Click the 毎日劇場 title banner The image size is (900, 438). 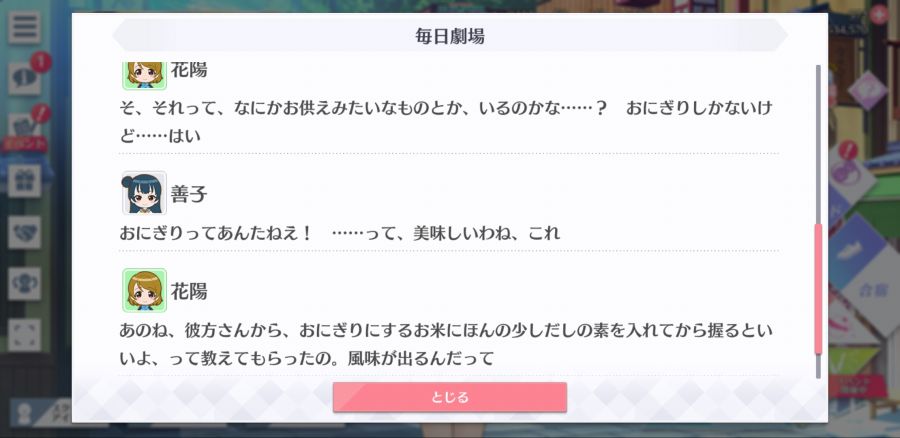[449, 36]
